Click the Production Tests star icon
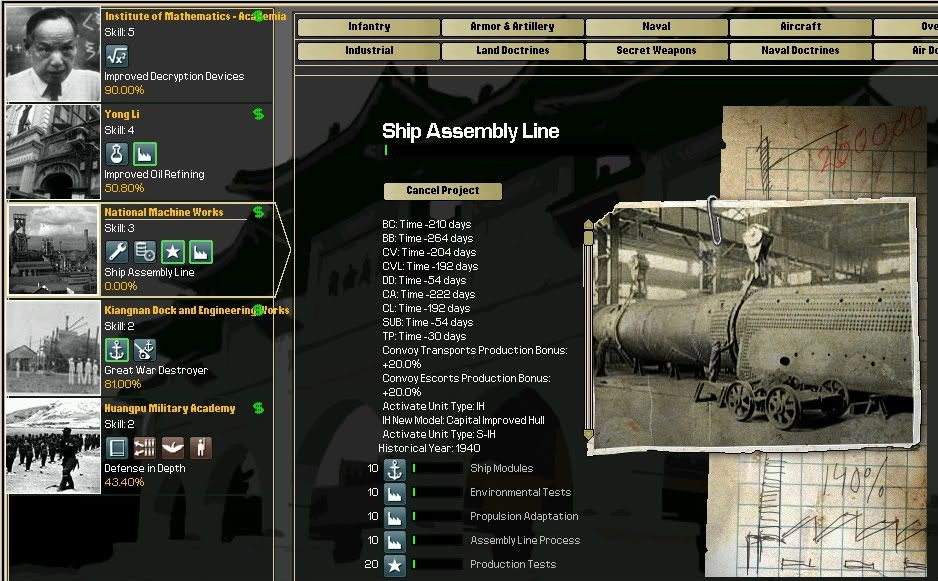Screen dimensions: 938x581 [x=394, y=564]
